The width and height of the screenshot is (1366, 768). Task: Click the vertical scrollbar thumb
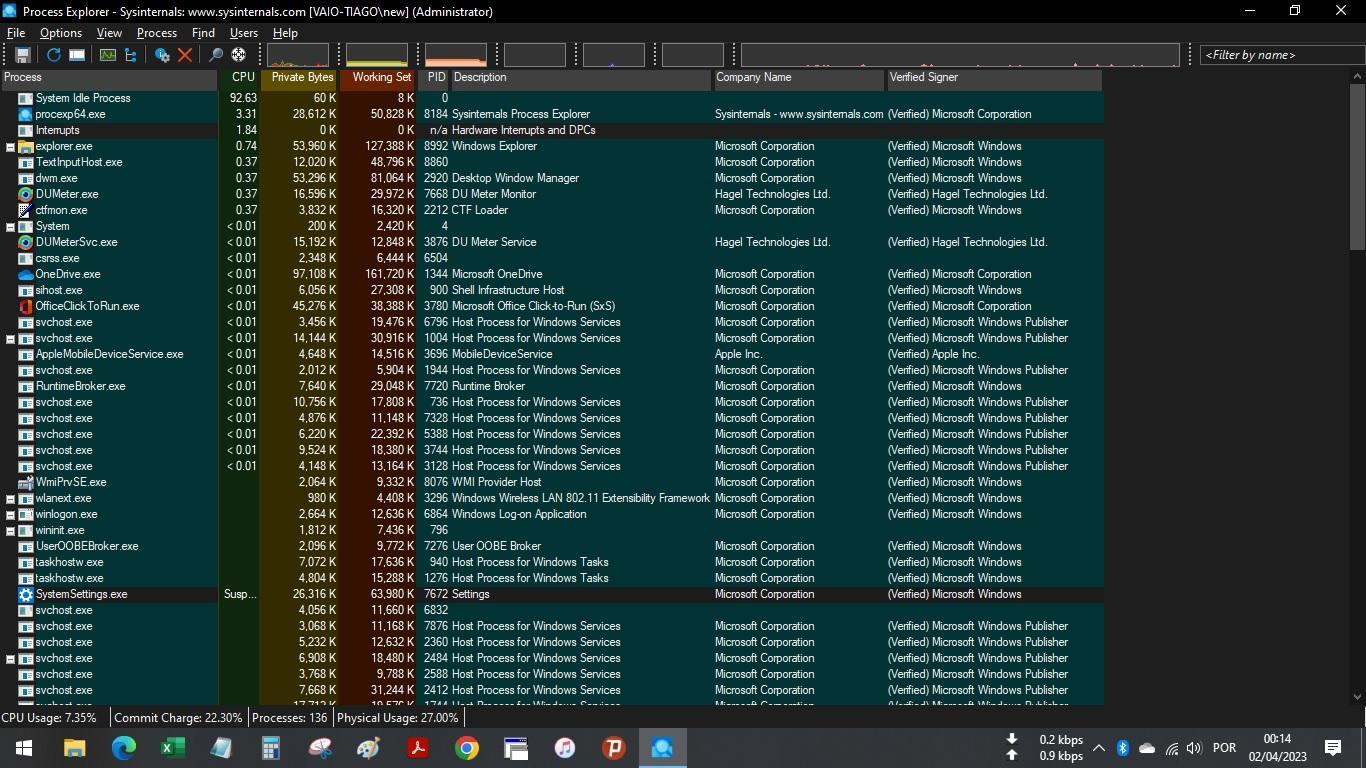(x=1357, y=167)
